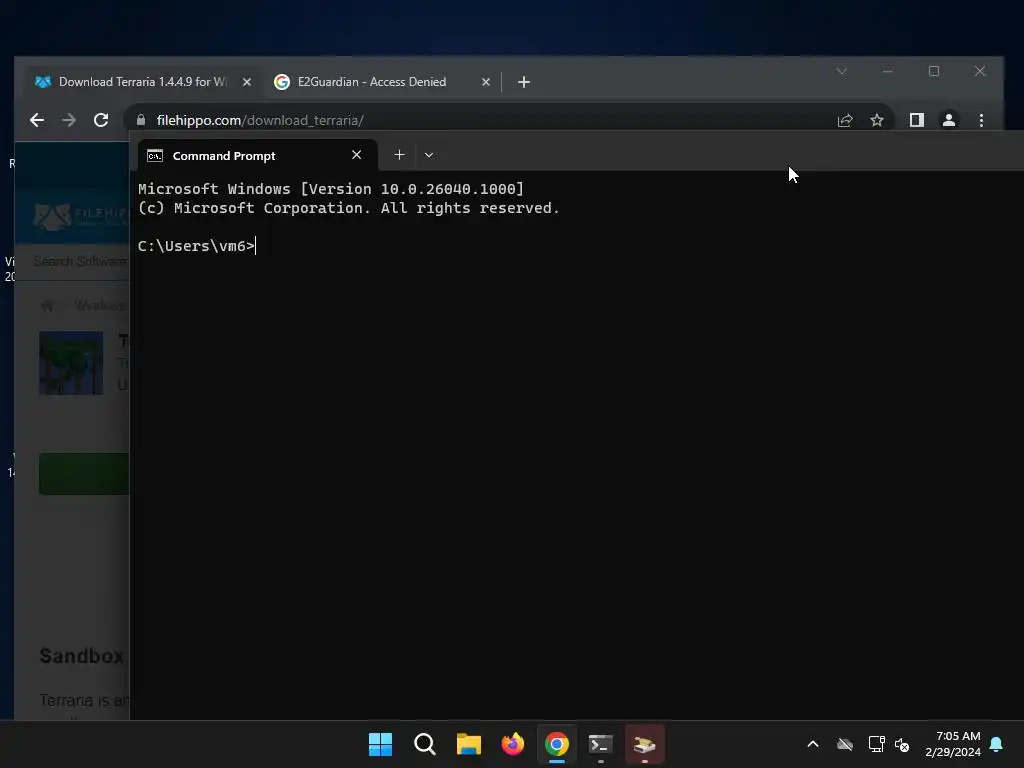The width and height of the screenshot is (1024, 768).
Task: Click Chrome's forward navigation arrow
Action: pyautogui.click(x=69, y=120)
